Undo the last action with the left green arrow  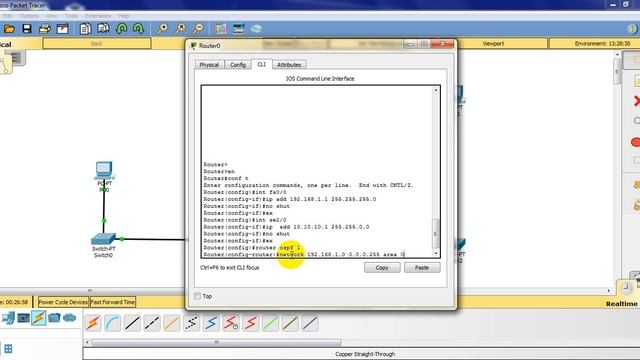(122, 29)
